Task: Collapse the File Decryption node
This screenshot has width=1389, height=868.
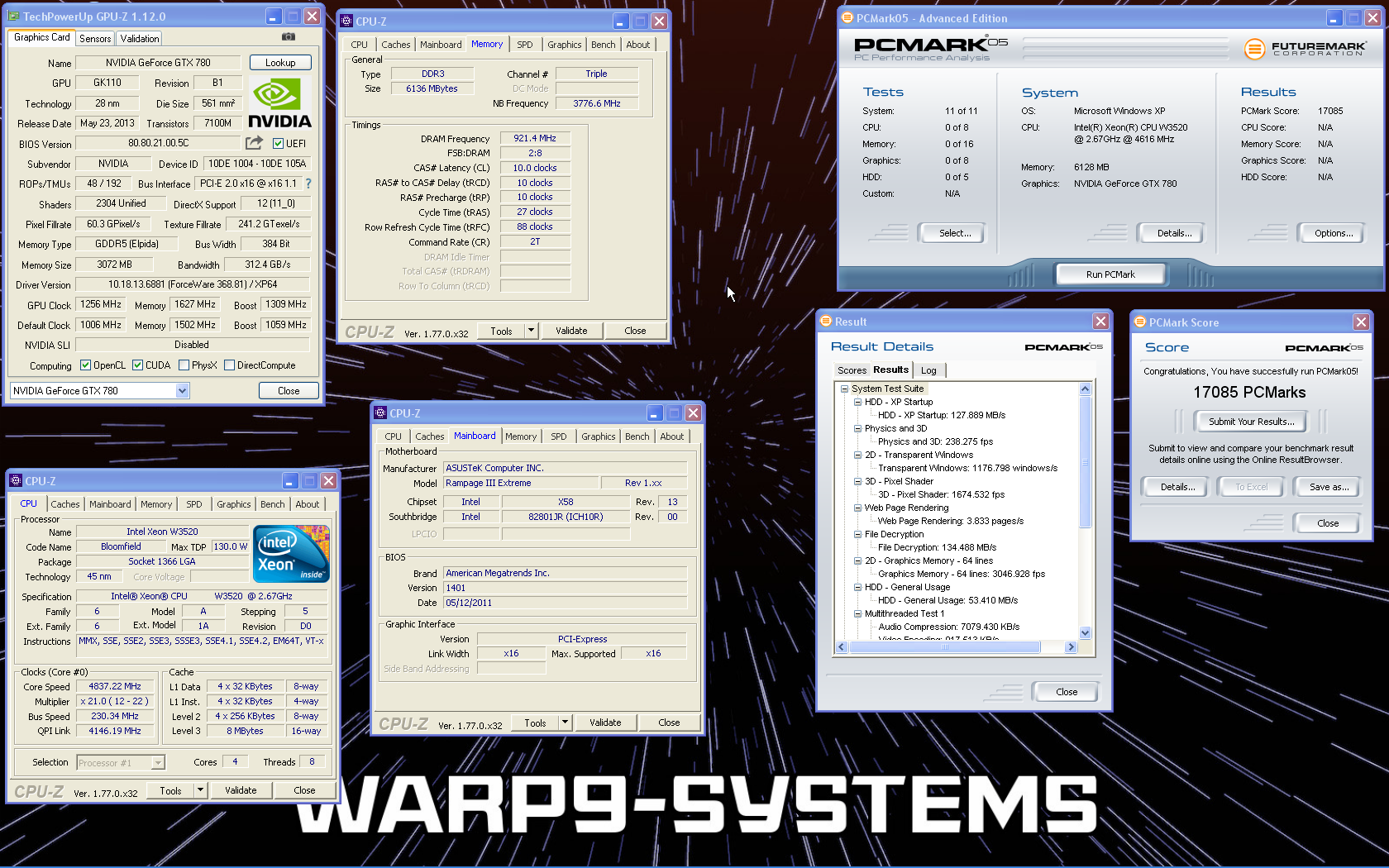Action: point(857,534)
